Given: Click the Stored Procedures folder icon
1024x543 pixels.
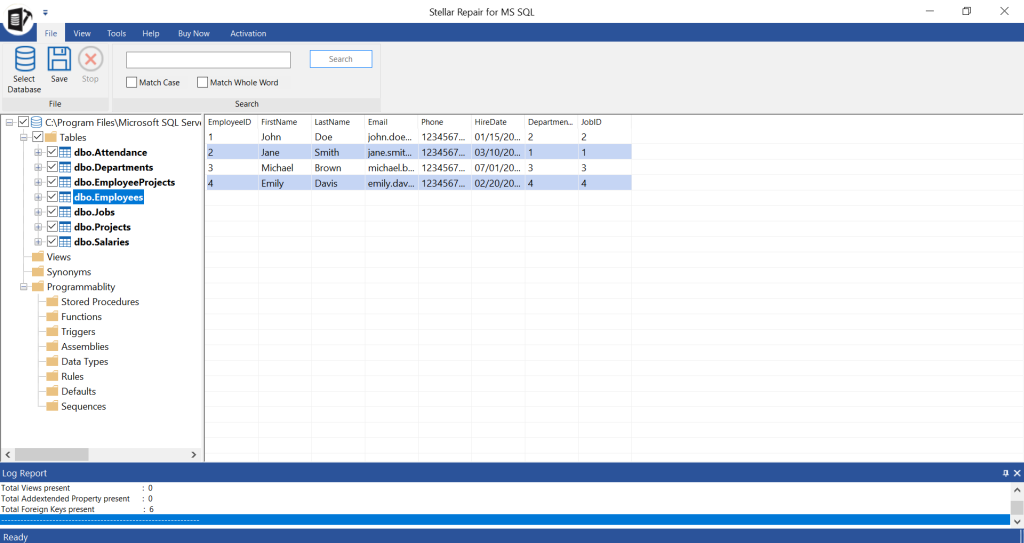Looking at the screenshot, I should tap(52, 302).
